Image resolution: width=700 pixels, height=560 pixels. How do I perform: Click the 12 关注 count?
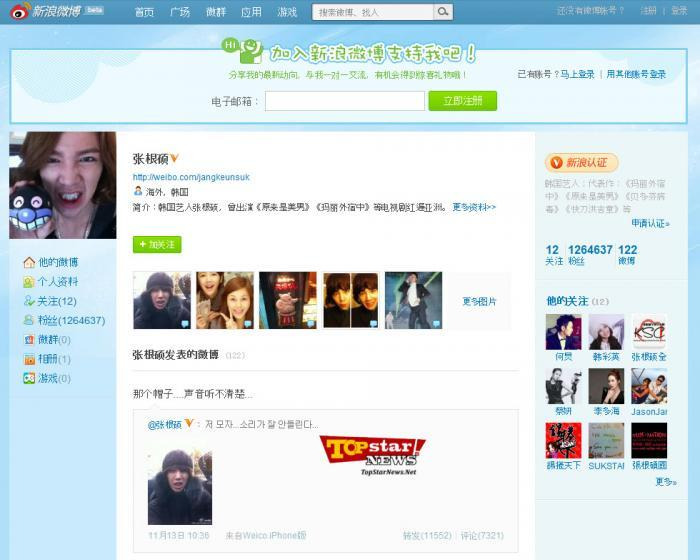pos(554,255)
